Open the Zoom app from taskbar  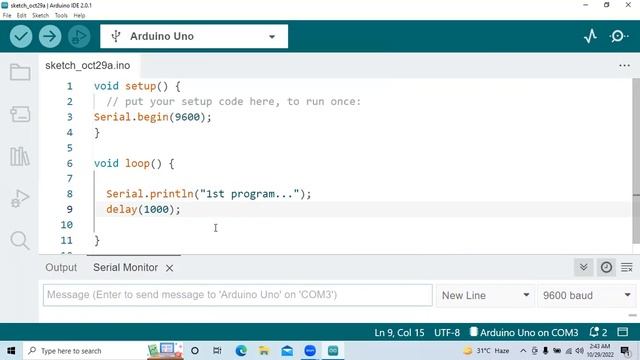(310, 351)
